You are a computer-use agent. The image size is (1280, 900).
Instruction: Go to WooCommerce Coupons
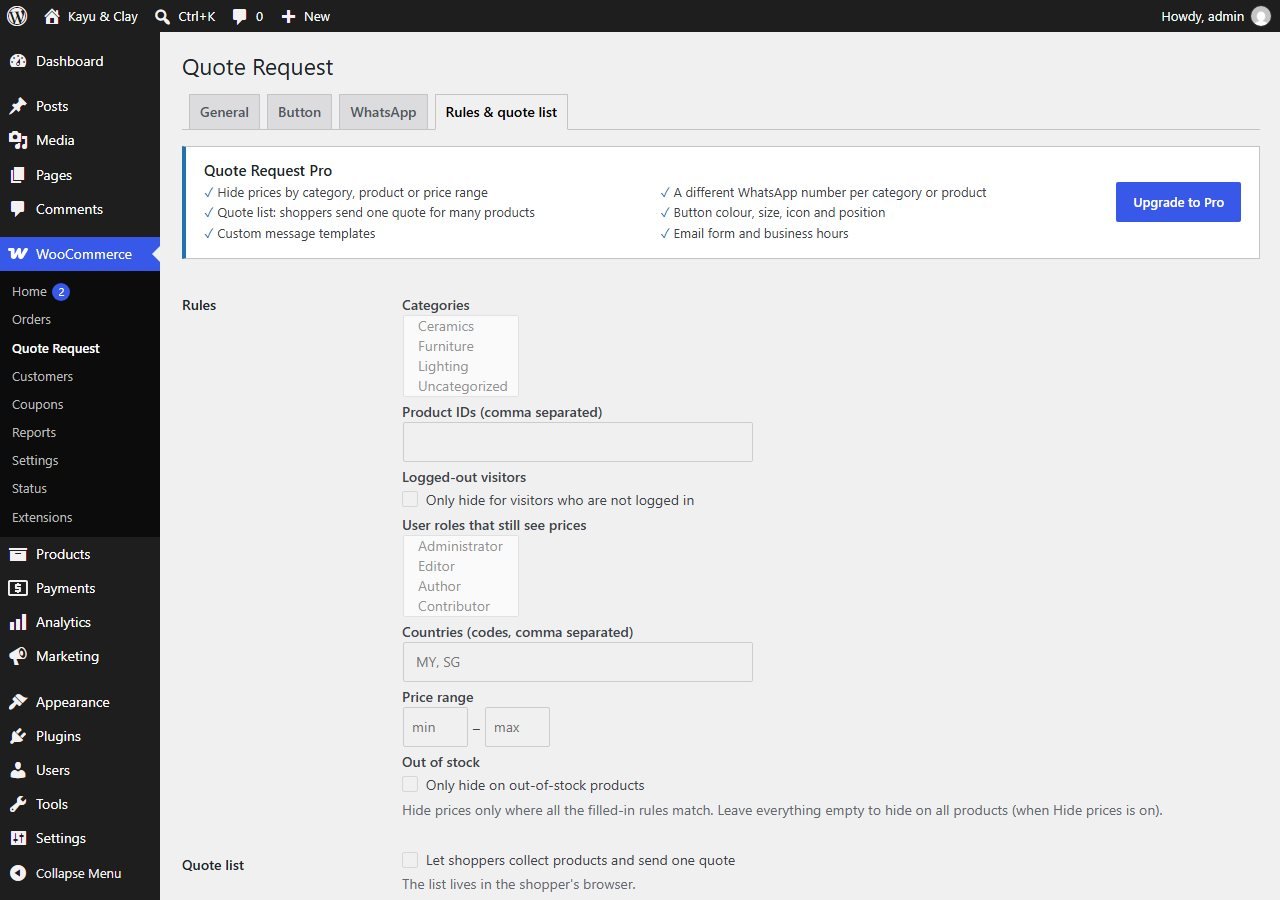tap(38, 404)
